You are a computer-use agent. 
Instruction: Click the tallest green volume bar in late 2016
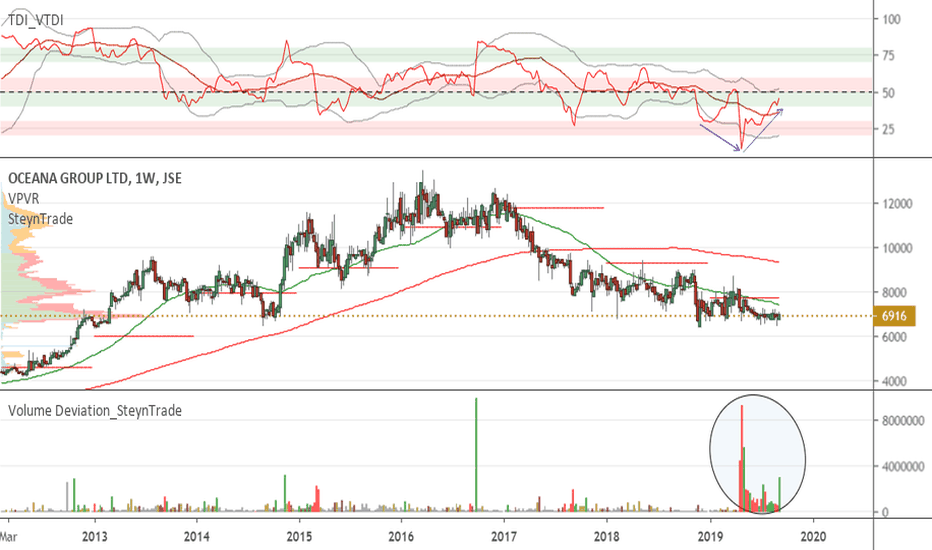coord(476,454)
